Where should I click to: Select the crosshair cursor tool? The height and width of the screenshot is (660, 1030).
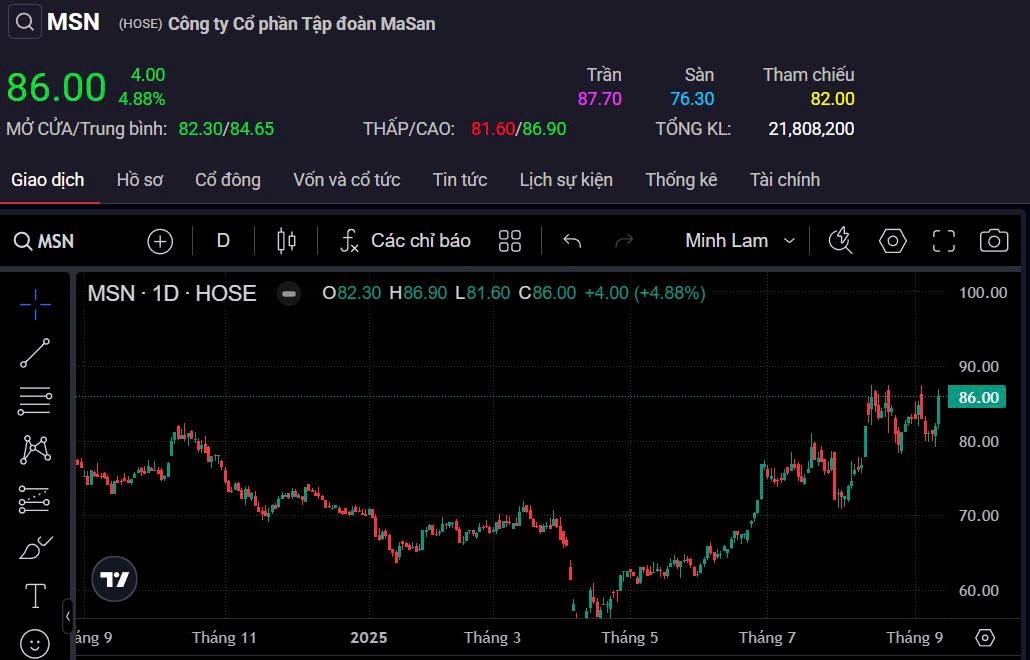35,304
